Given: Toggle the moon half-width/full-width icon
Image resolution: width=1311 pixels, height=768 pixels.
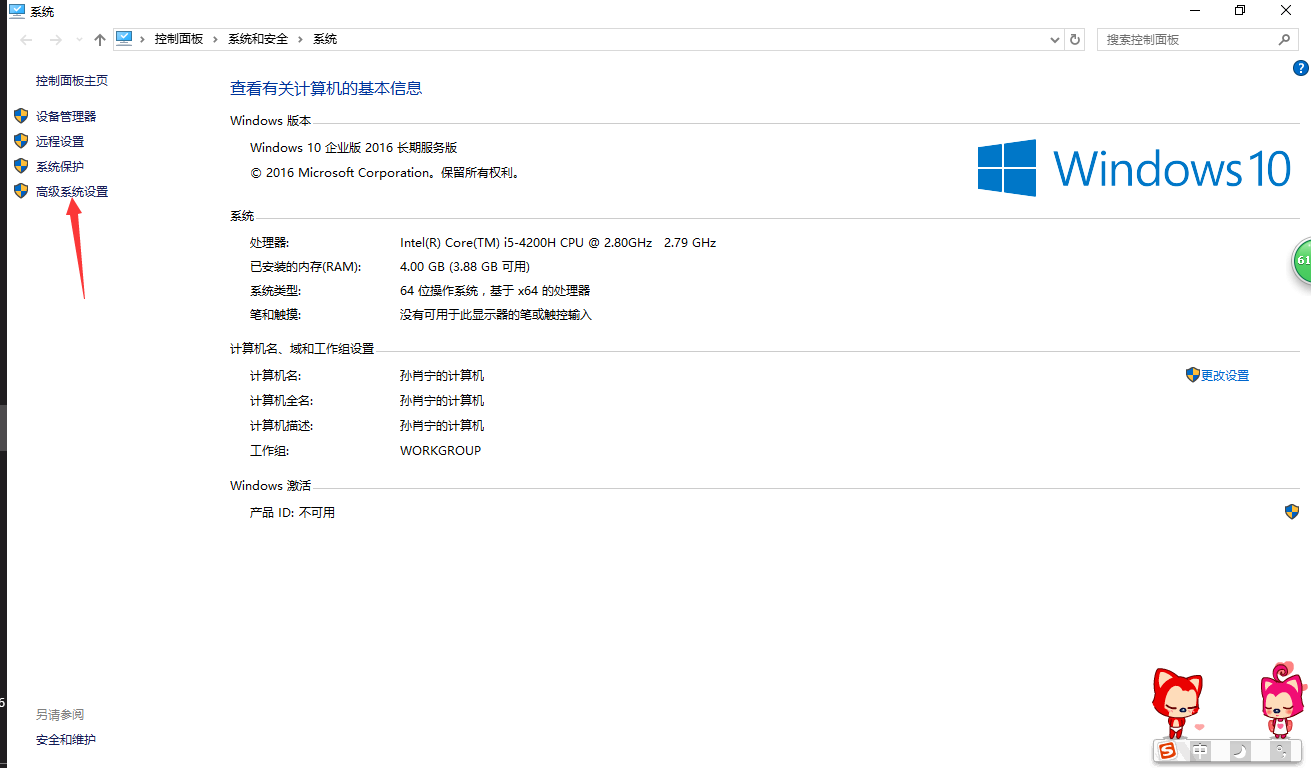Looking at the screenshot, I should coord(1239,750).
